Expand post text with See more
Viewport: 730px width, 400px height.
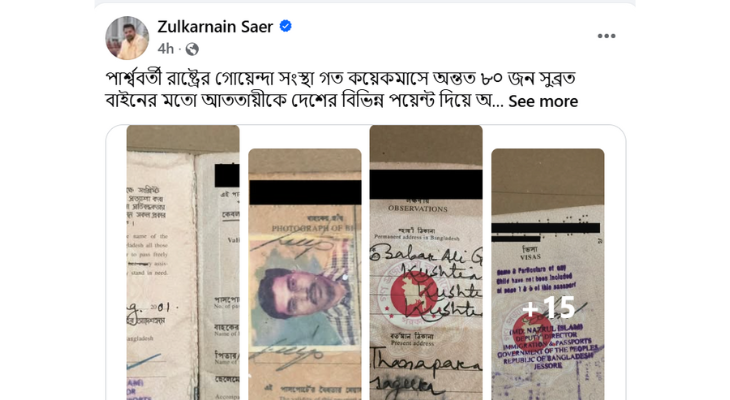[x=543, y=101]
